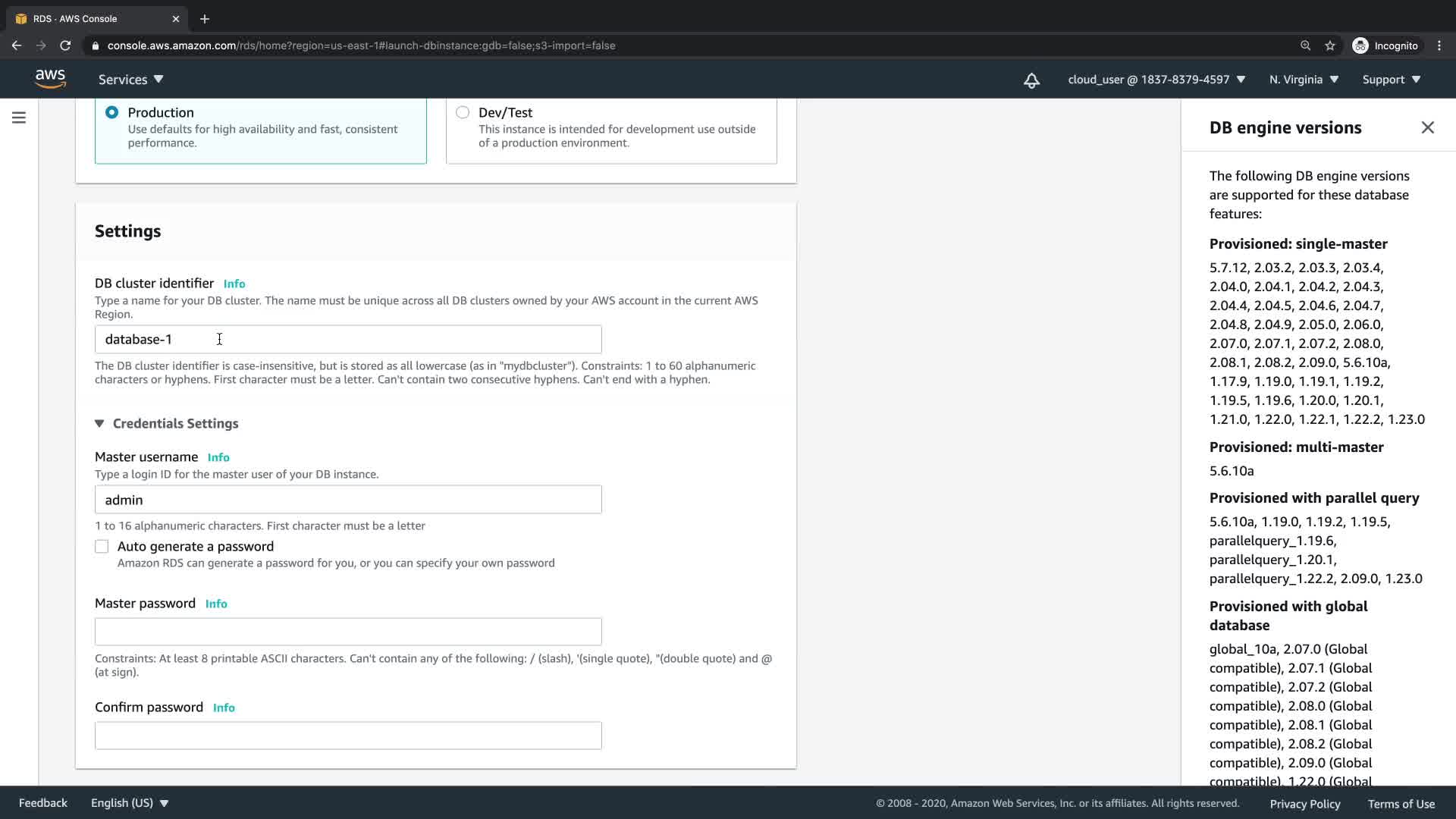Viewport: 1456px width, 819px height.
Task: Open the Support menu
Action: 1391,80
